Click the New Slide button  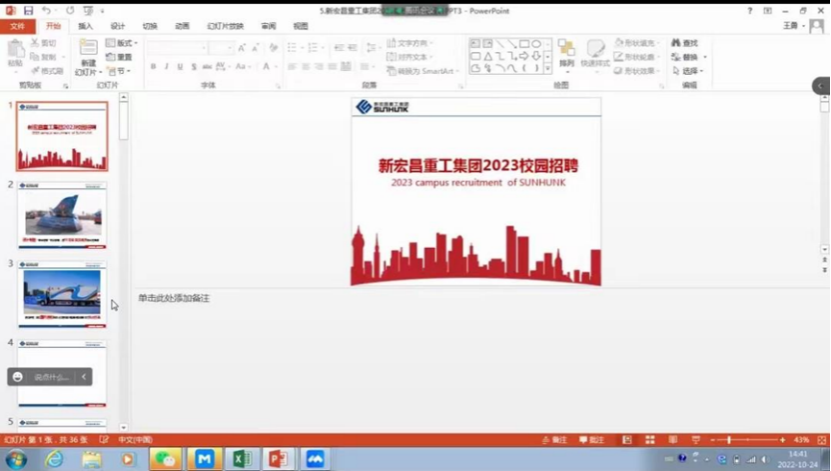(x=88, y=57)
